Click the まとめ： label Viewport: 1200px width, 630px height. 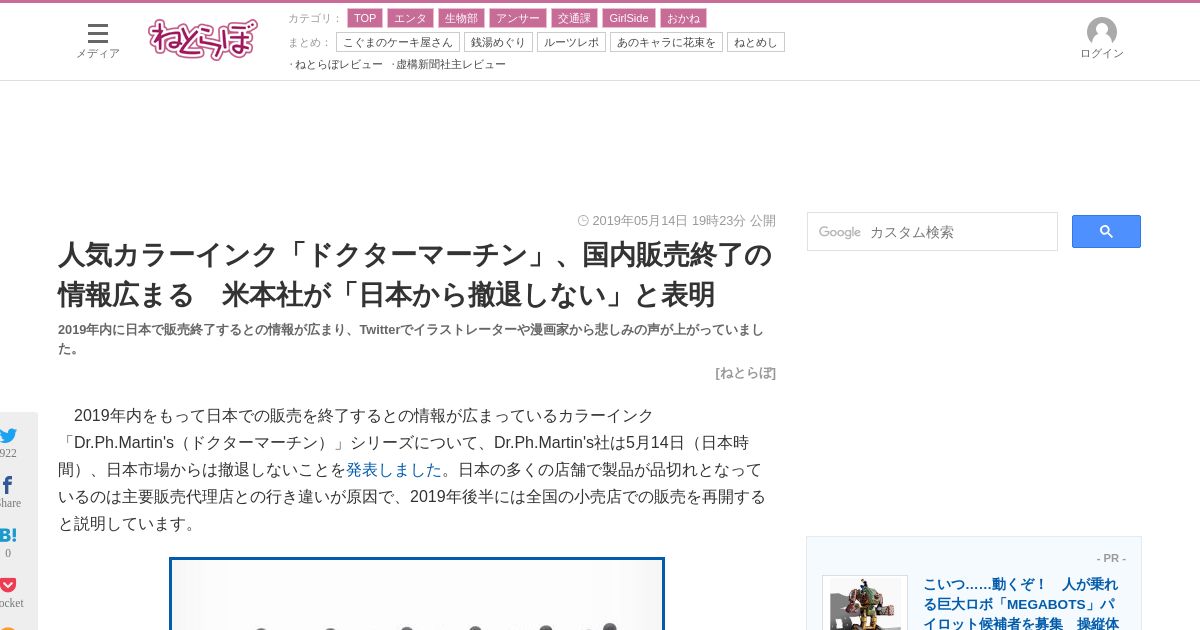coord(309,42)
